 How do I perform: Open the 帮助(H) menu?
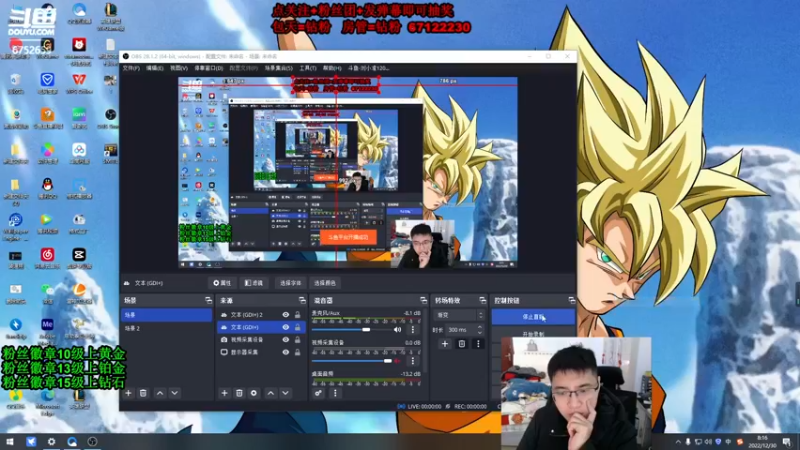[332, 68]
